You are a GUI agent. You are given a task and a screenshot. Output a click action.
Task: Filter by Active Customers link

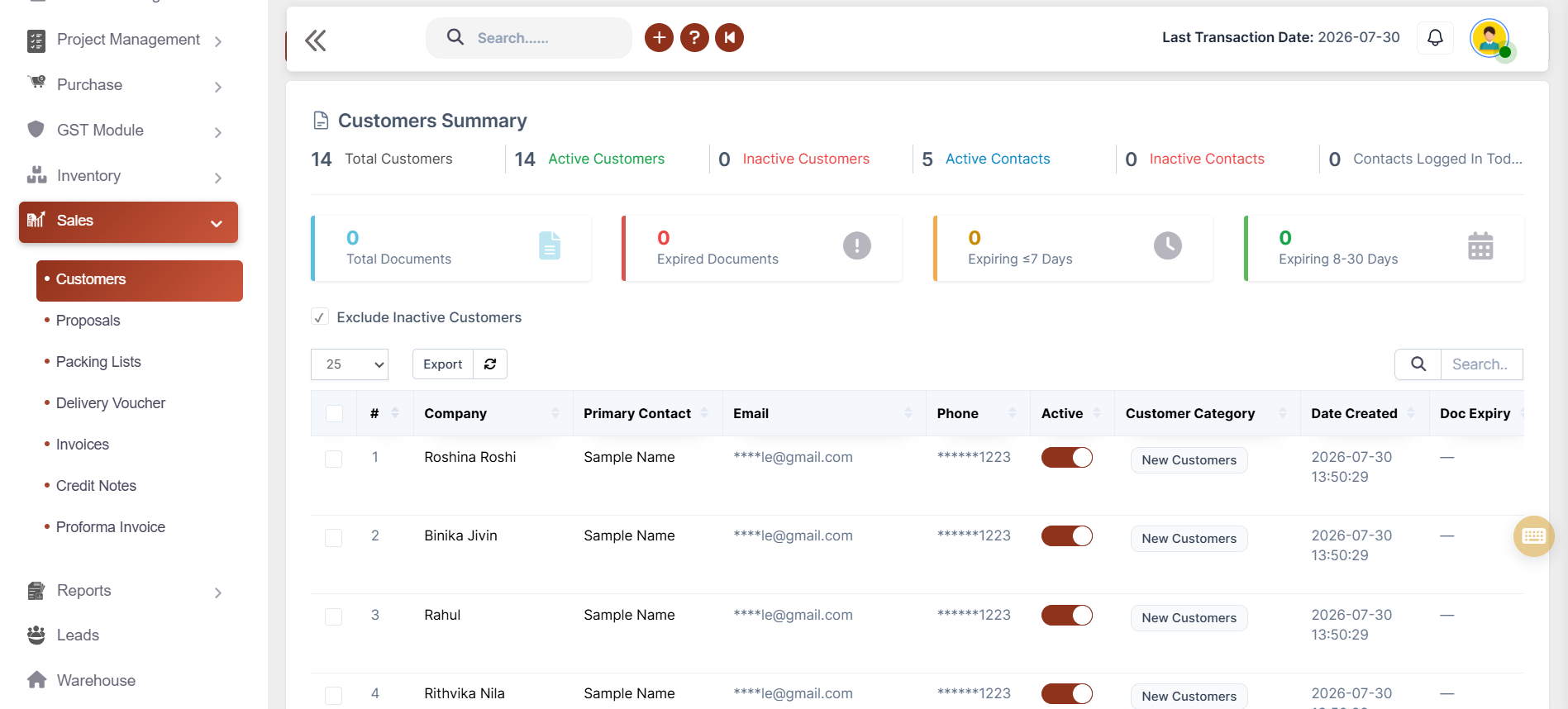click(607, 159)
